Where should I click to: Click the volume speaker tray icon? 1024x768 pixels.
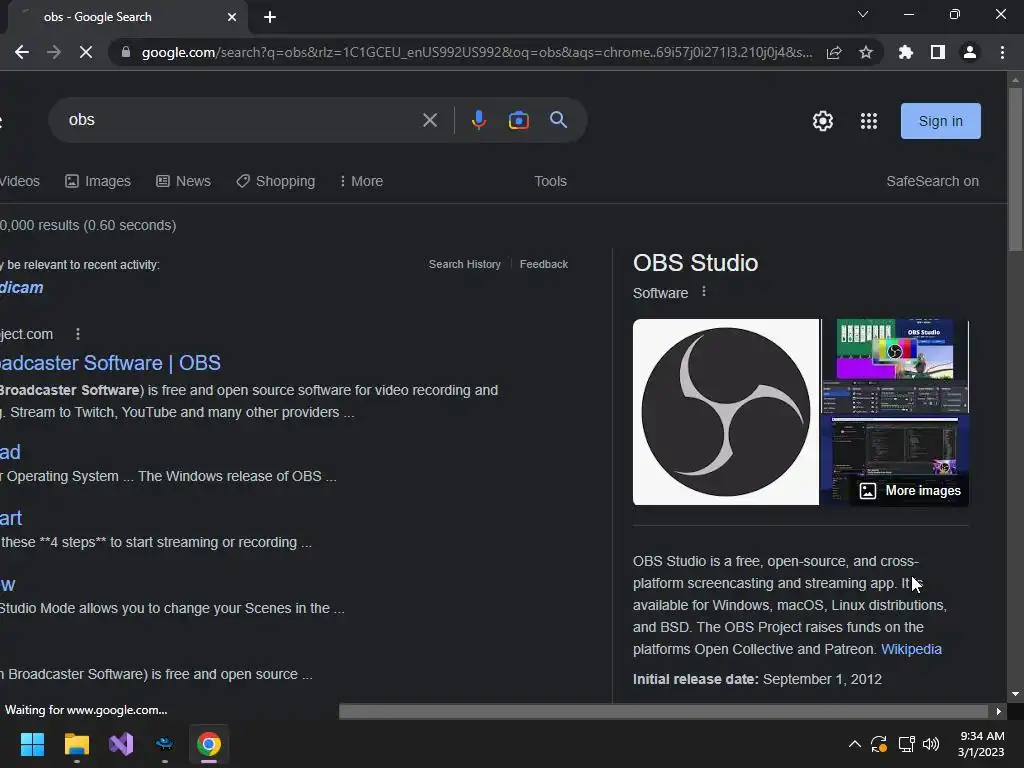931,744
